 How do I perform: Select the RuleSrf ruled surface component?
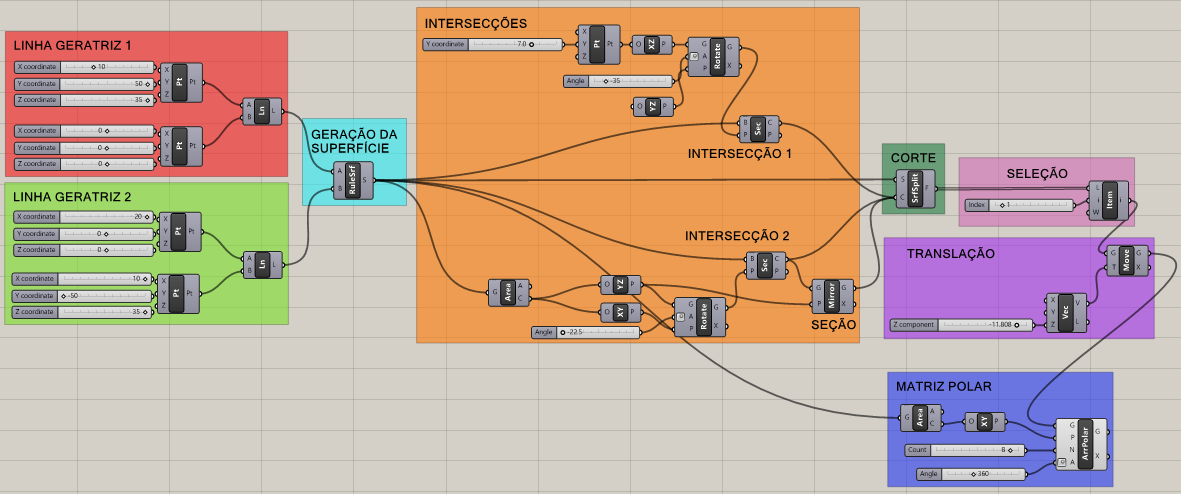[x=351, y=181]
